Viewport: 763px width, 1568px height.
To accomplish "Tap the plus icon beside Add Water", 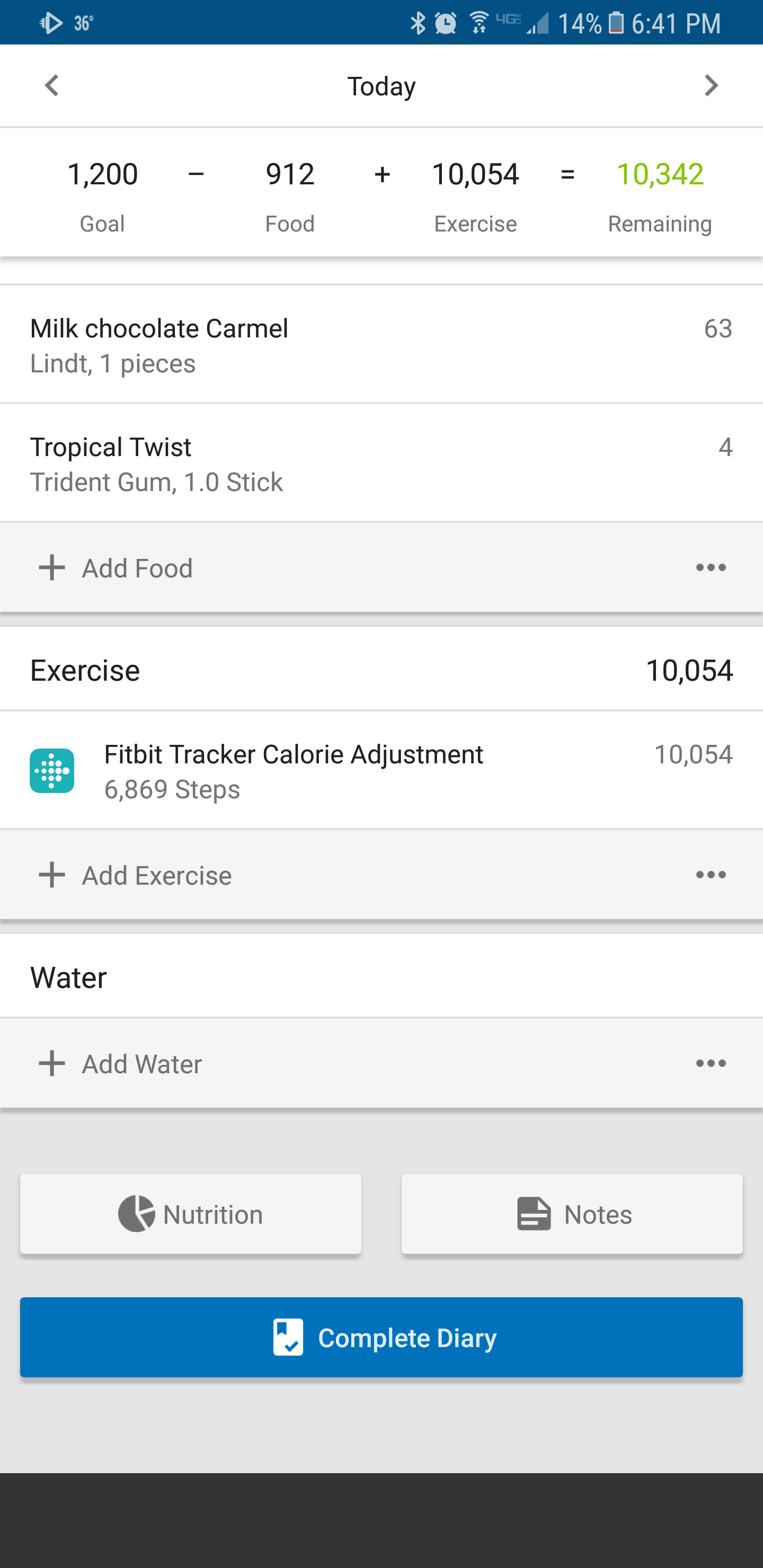I will pos(52,1063).
